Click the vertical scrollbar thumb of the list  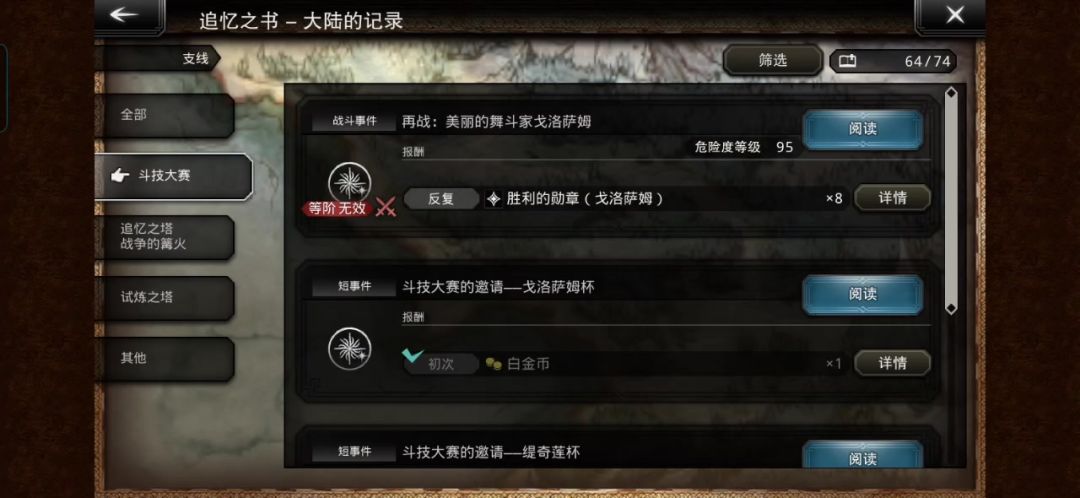pos(951,200)
